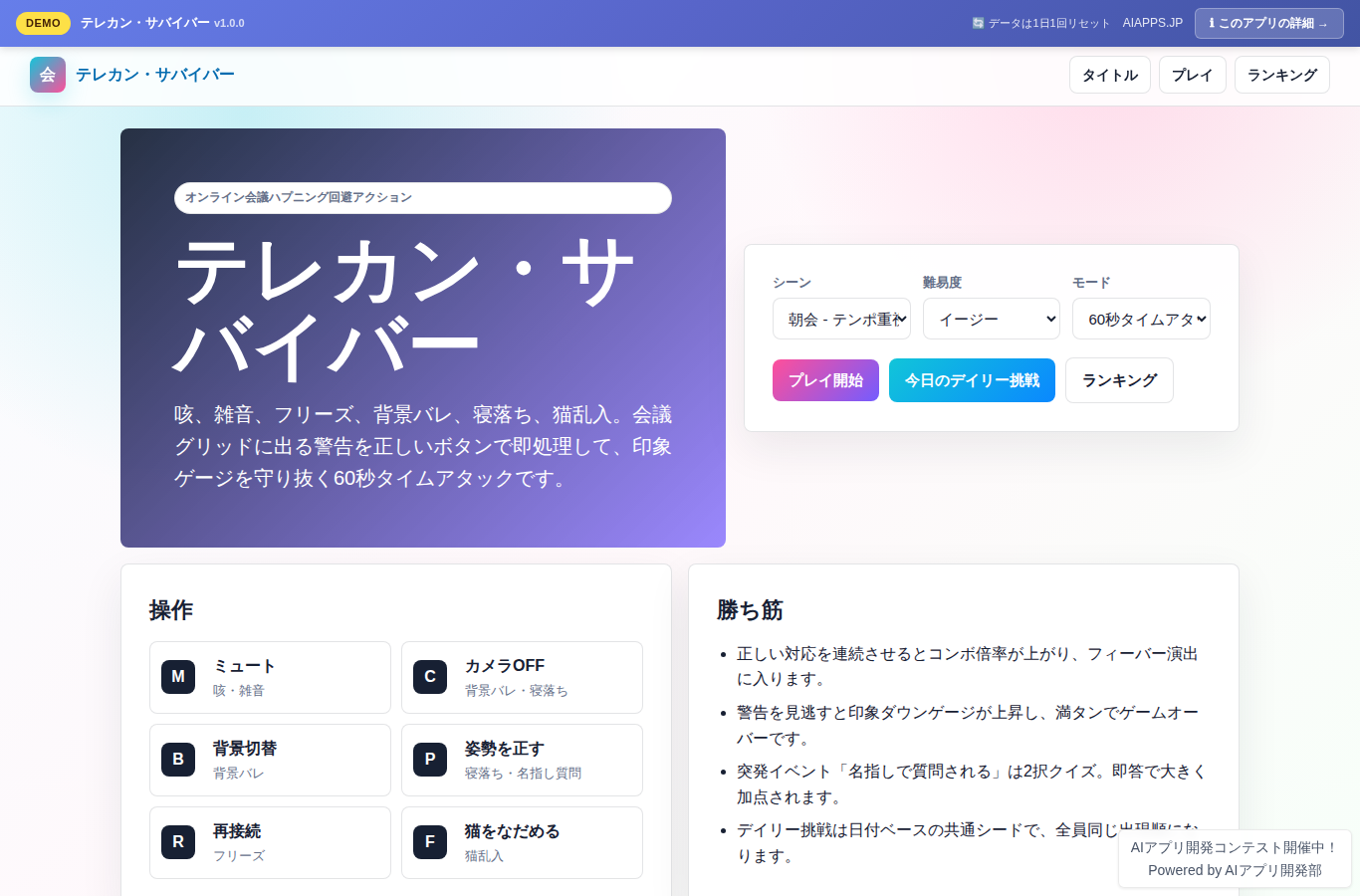Screen dimensions: 1360x896
Task: Click テレカン・サバイバー header brand title
Action: (155, 75)
